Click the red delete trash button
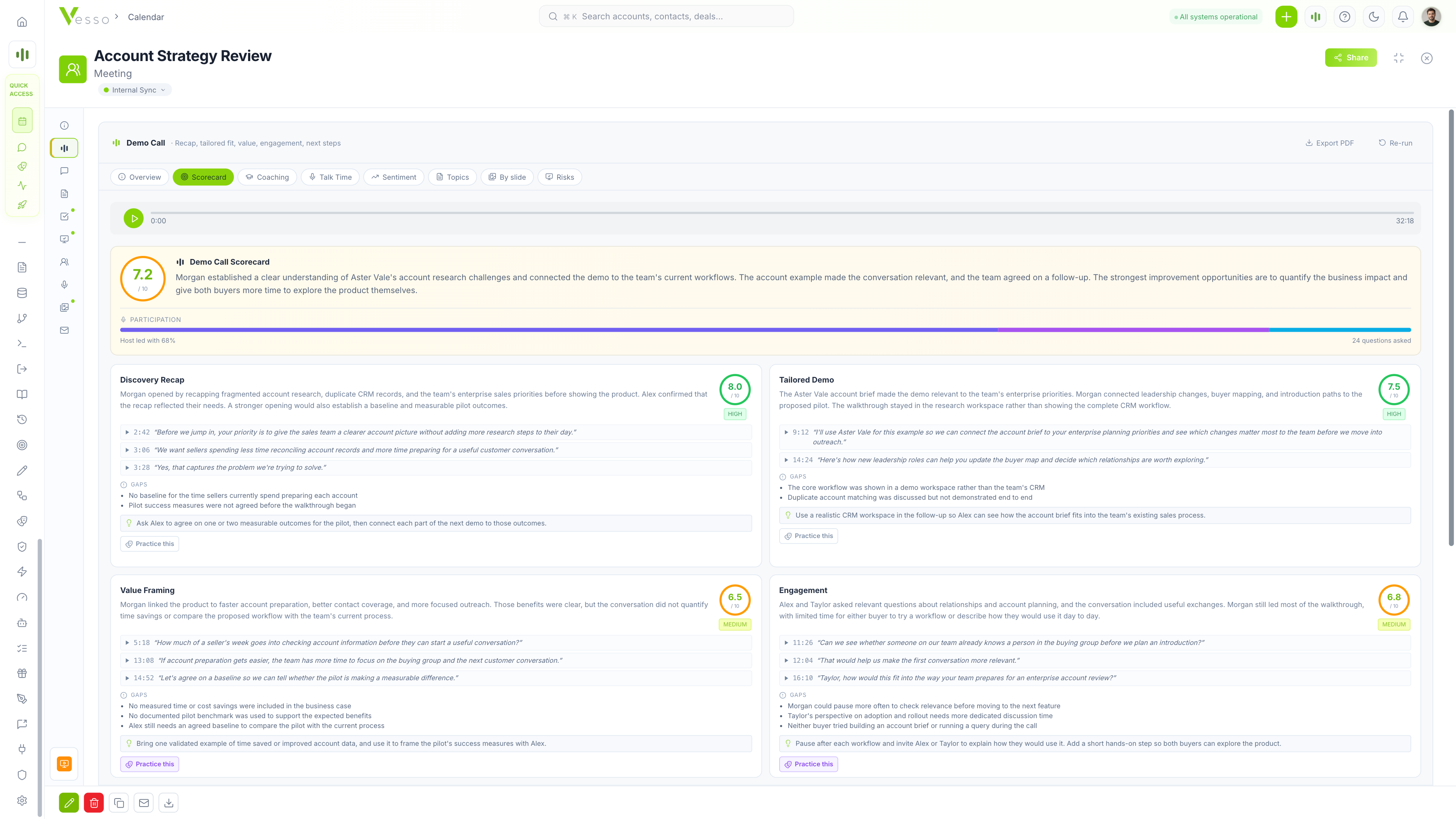The image size is (1456, 819). [x=94, y=803]
